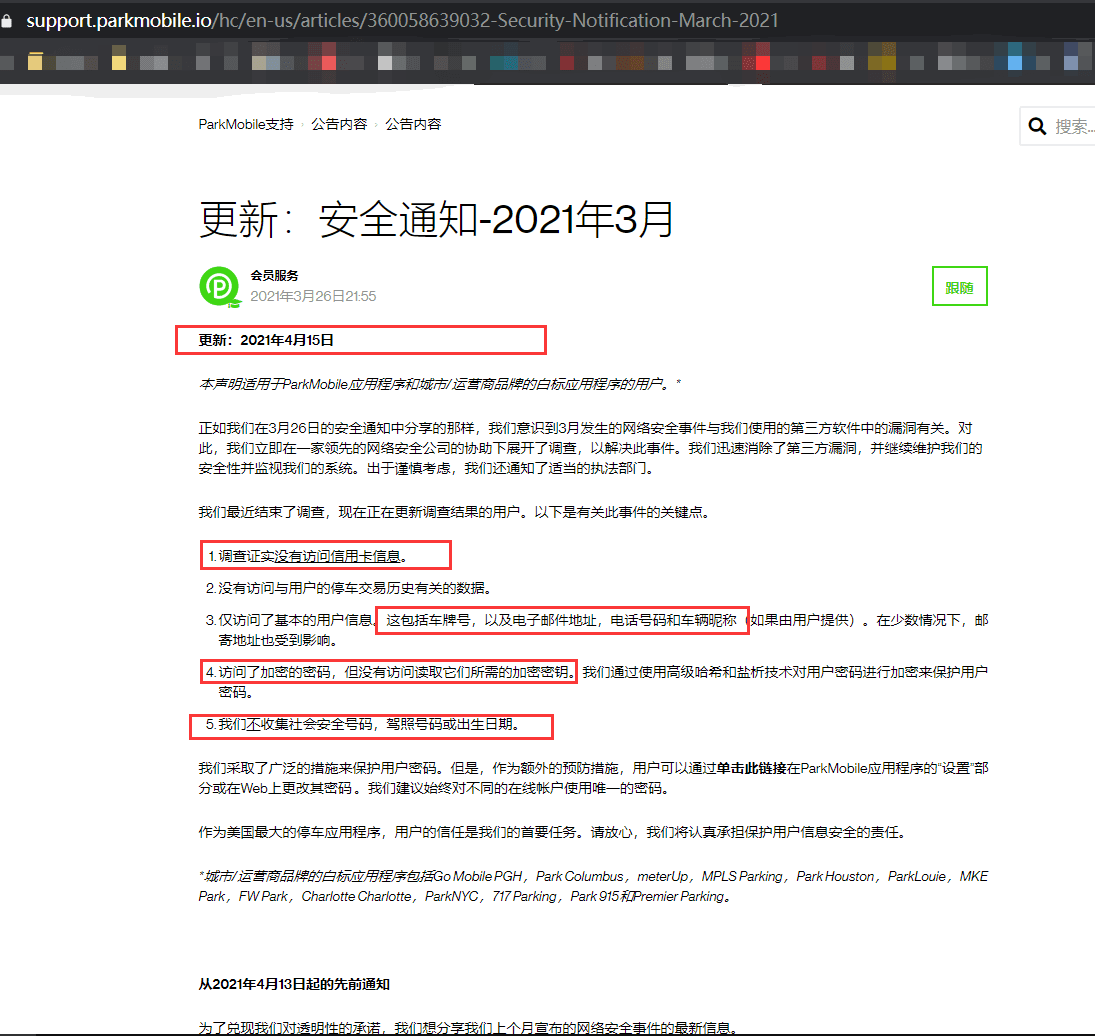Click the author name 会员服务

(x=274, y=276)
